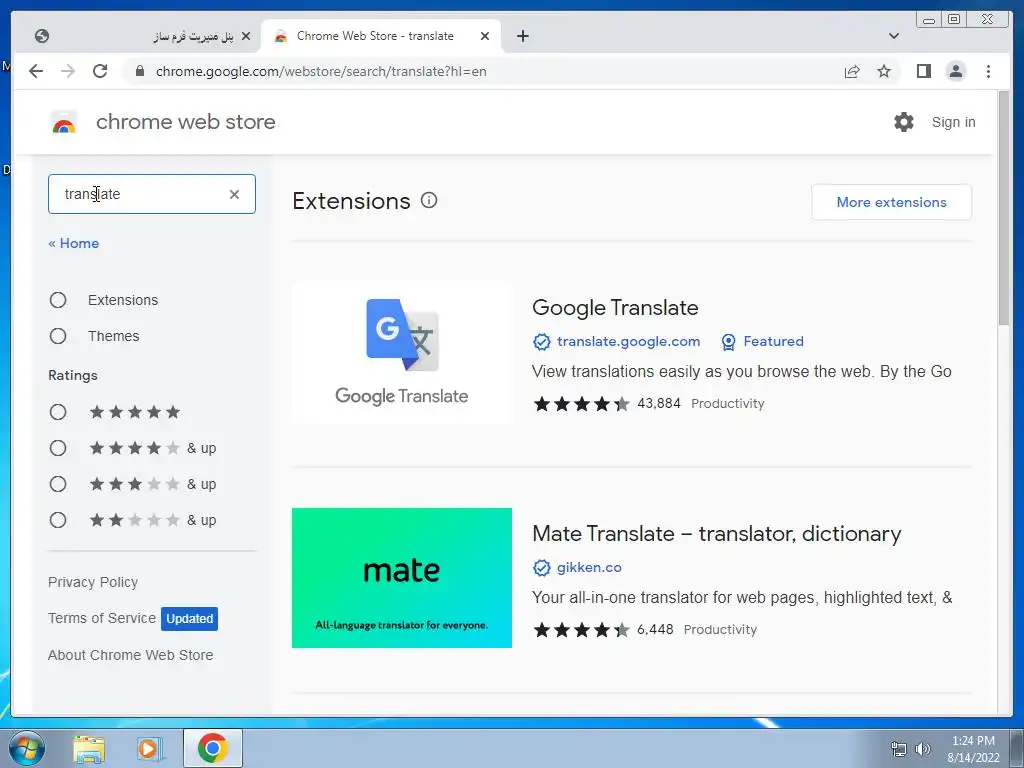Go back to the previous page
Image resolution: width=1024 pixels, height=768 pixels.
click(36, 71)
